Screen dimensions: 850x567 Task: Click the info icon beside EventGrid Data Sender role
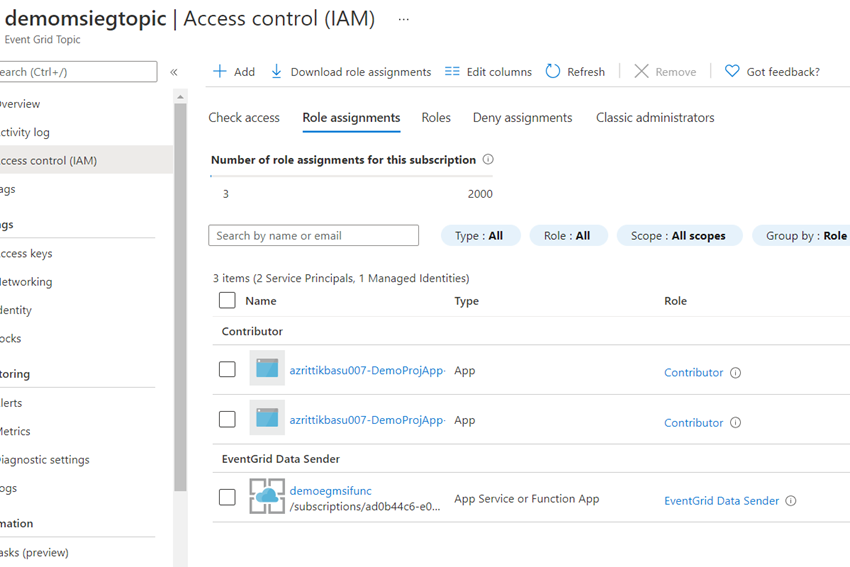point(791,501)
